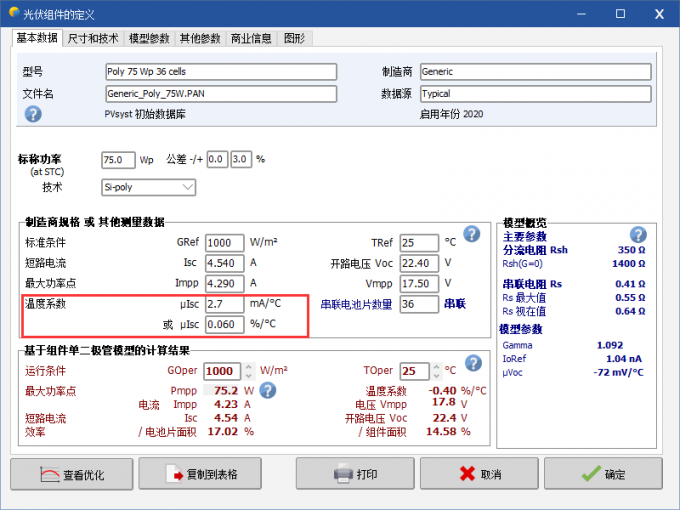Click the 数据源 field showing Typical

click(x=536, y=94)
